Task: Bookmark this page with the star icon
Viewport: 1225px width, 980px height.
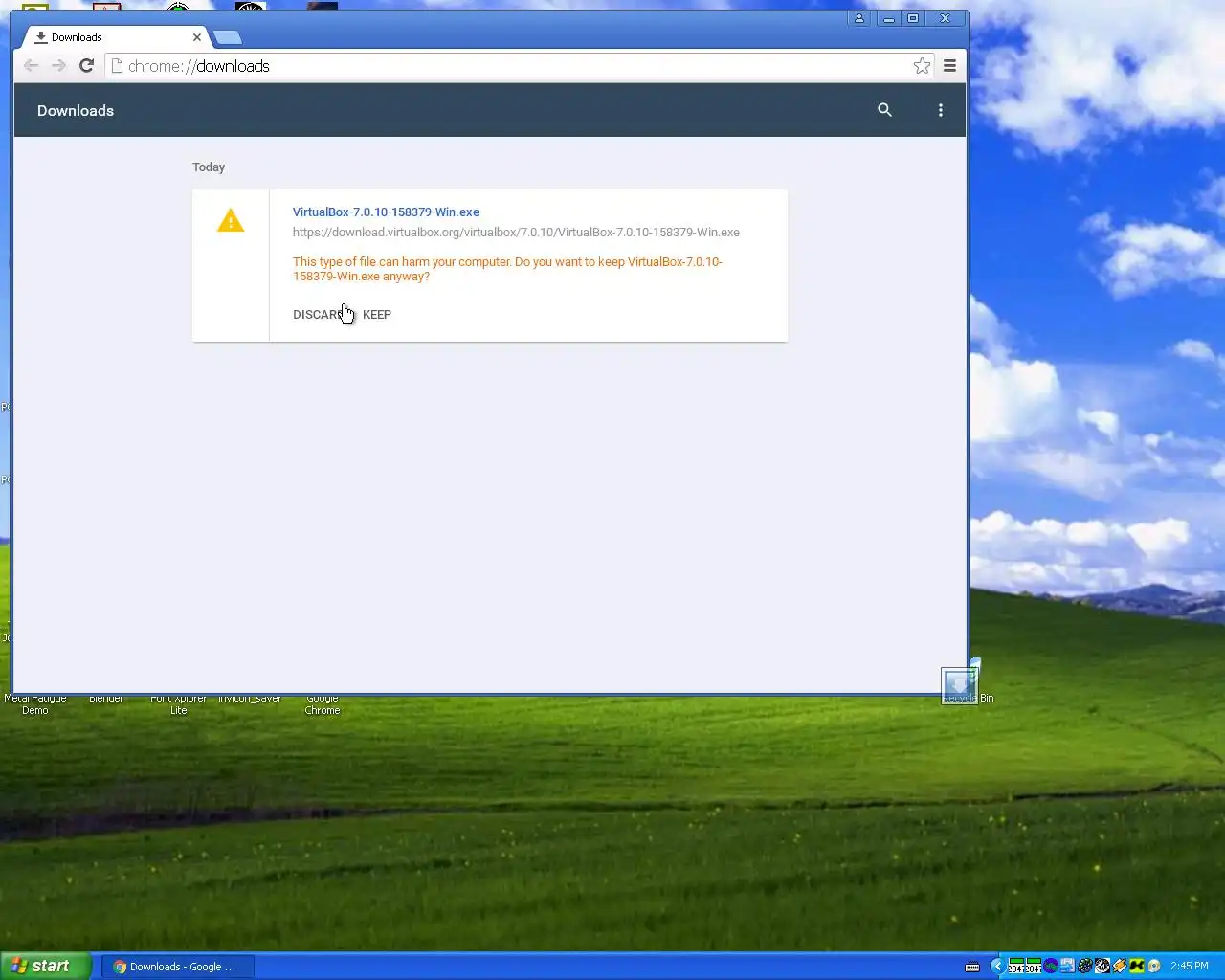Action: click(x=922, y=66)
